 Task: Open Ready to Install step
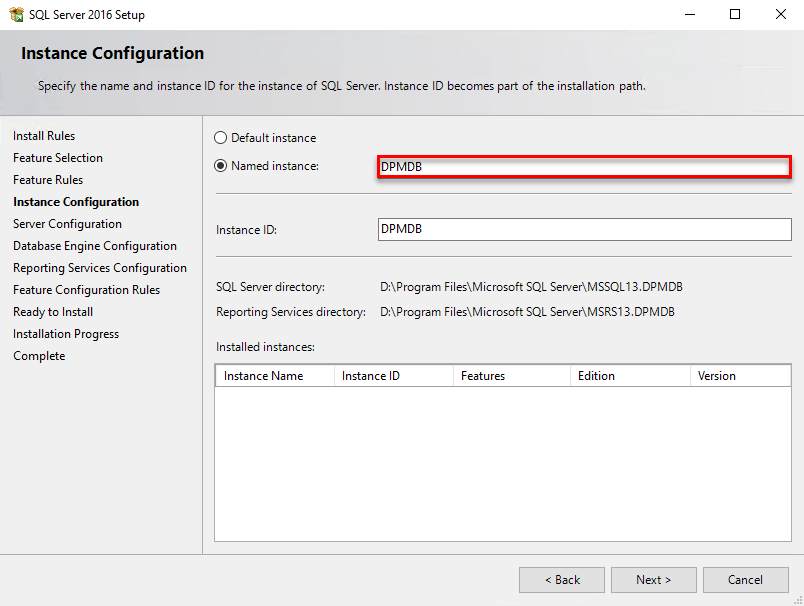pyautogui.click(x=53, y=312)
